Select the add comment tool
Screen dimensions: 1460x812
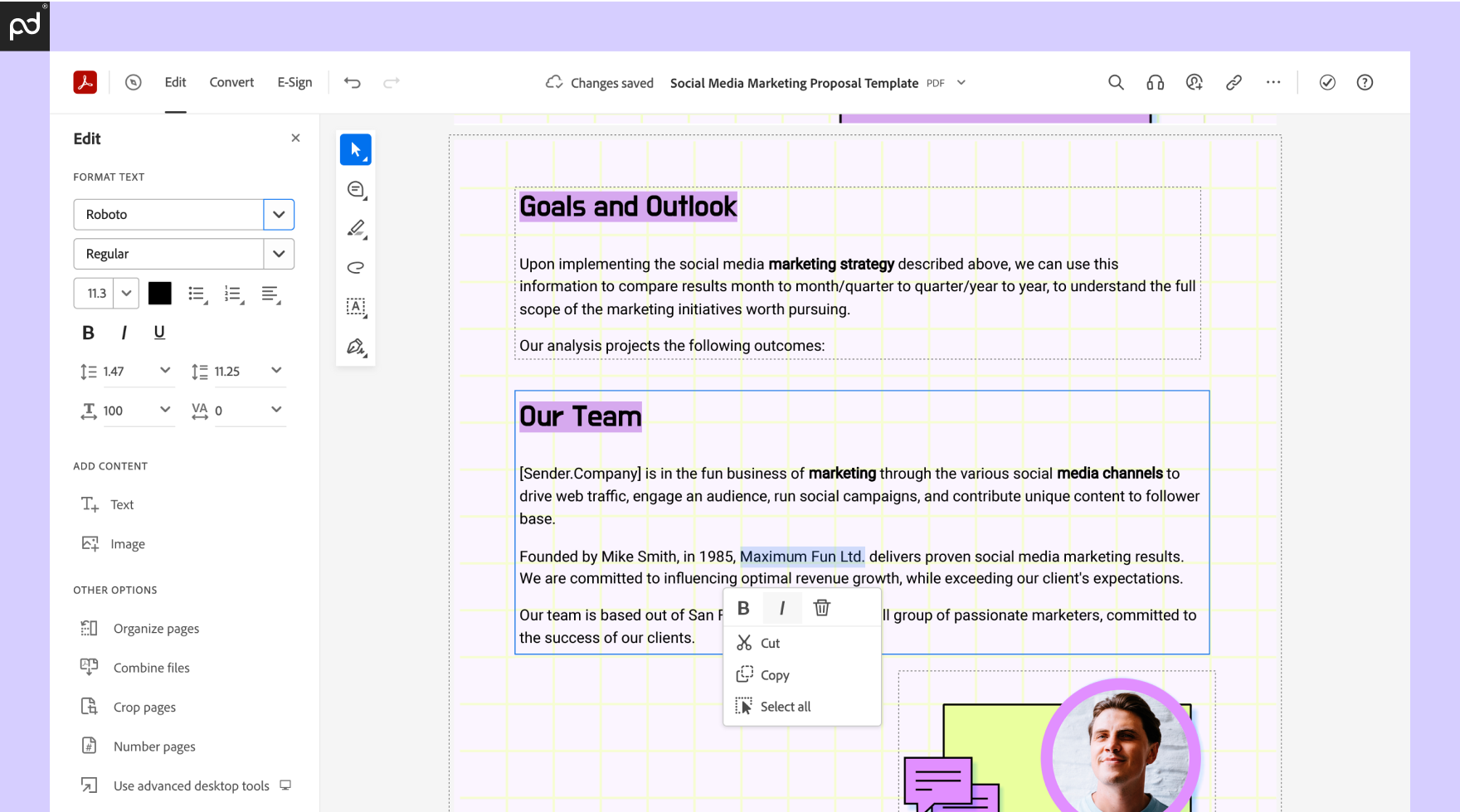click(x=356, y=190)
